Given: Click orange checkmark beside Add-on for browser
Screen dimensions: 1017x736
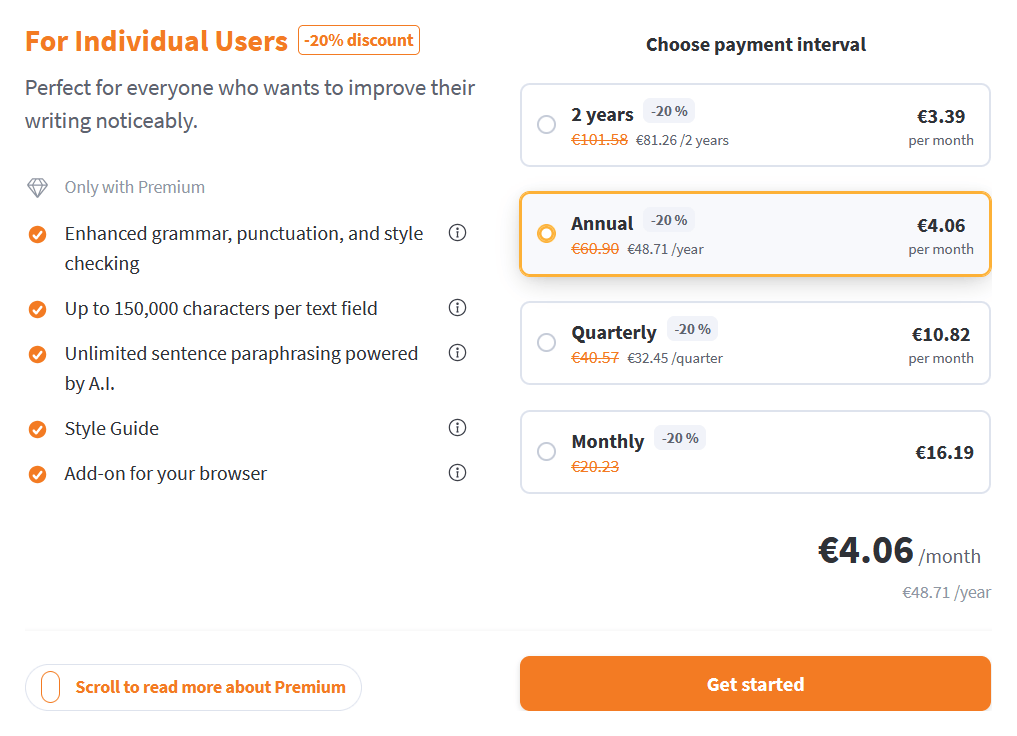Looking at the screenshot, I should click(38, 475).
